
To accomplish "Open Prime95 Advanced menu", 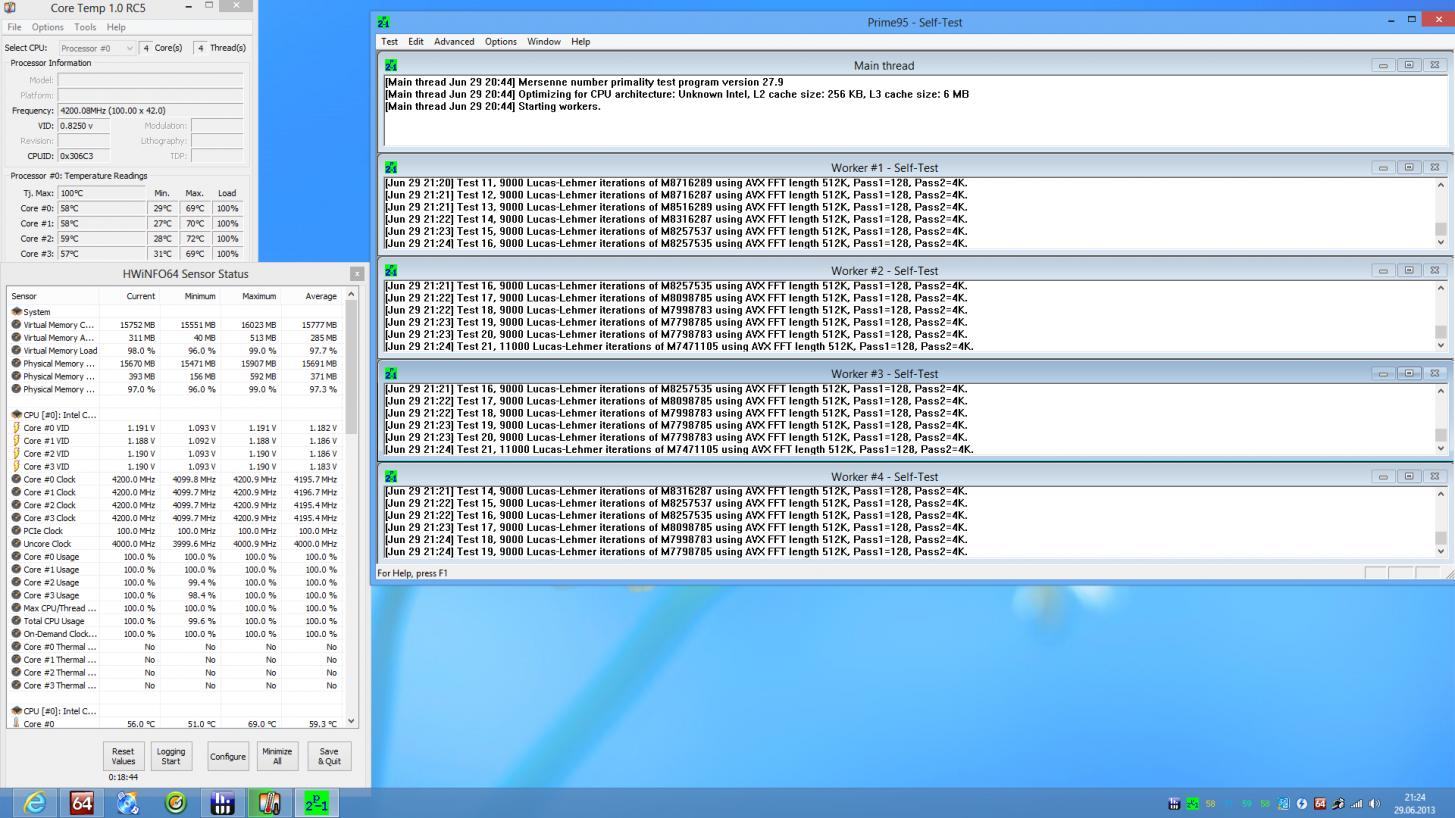I will [454, 42].
